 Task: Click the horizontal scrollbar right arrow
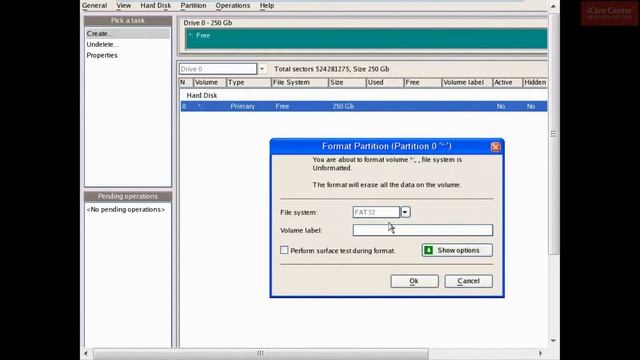click(540, 353)
